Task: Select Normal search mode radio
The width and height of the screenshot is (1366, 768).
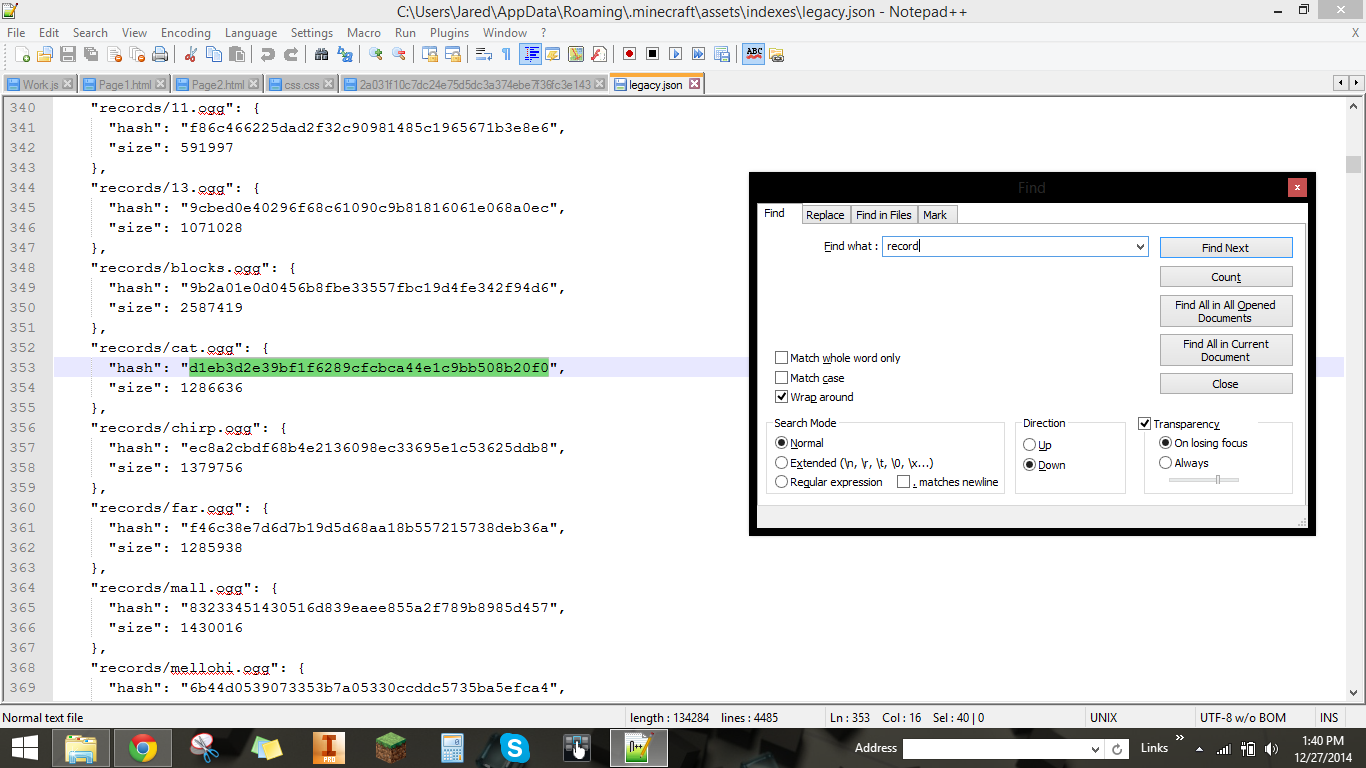Action: (x=782, y=443)
